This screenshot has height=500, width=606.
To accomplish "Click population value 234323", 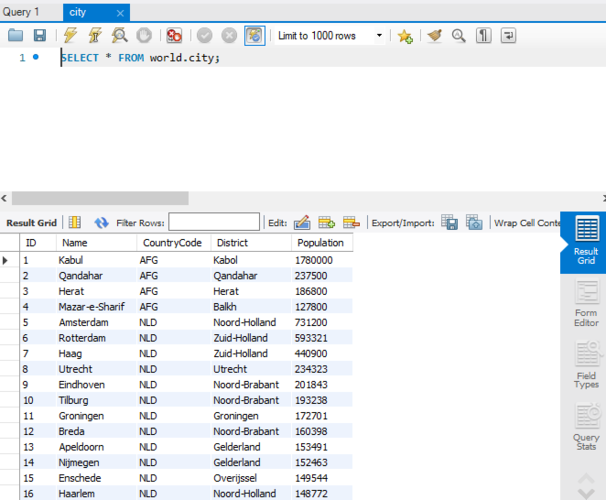I will (322, 369).
